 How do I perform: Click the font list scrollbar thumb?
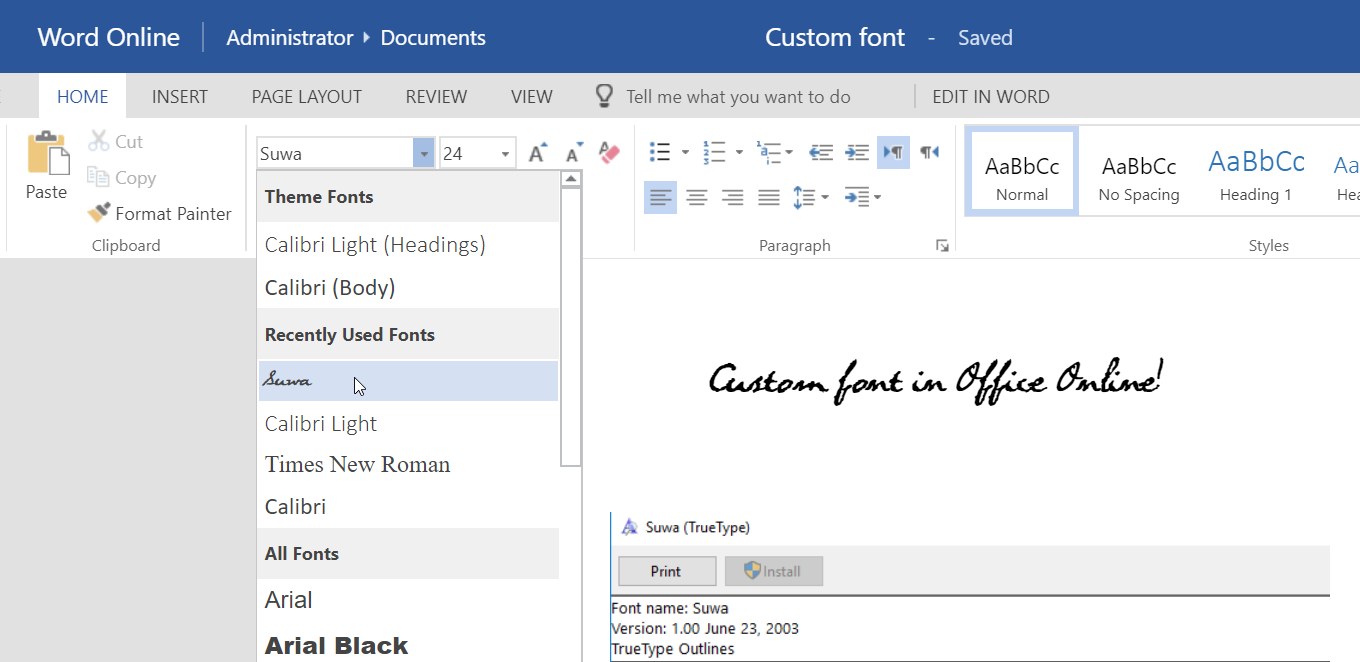tap(571, 326)
